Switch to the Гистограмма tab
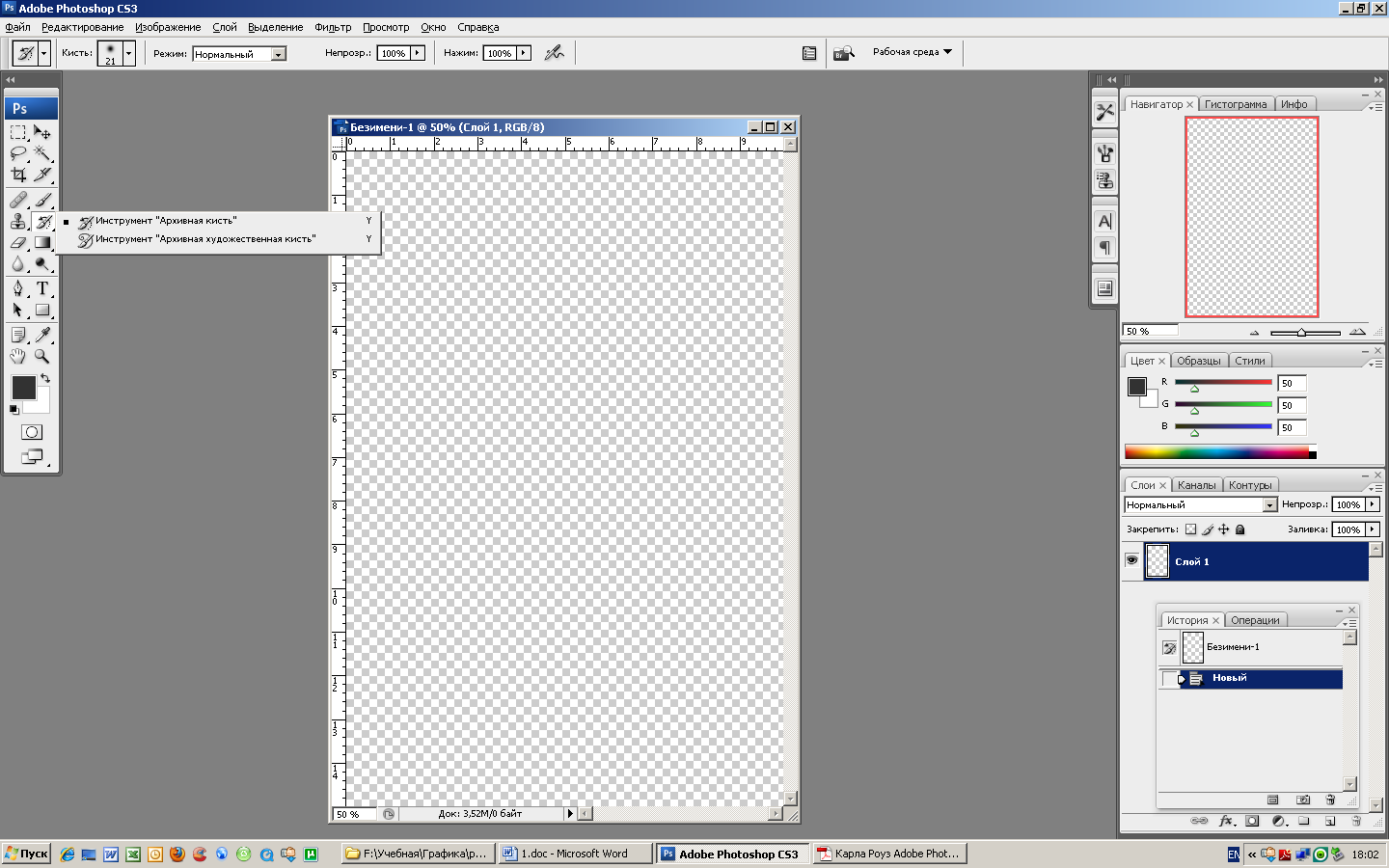The height and width of the screenshot is (868, 1389). point(1236,104)
